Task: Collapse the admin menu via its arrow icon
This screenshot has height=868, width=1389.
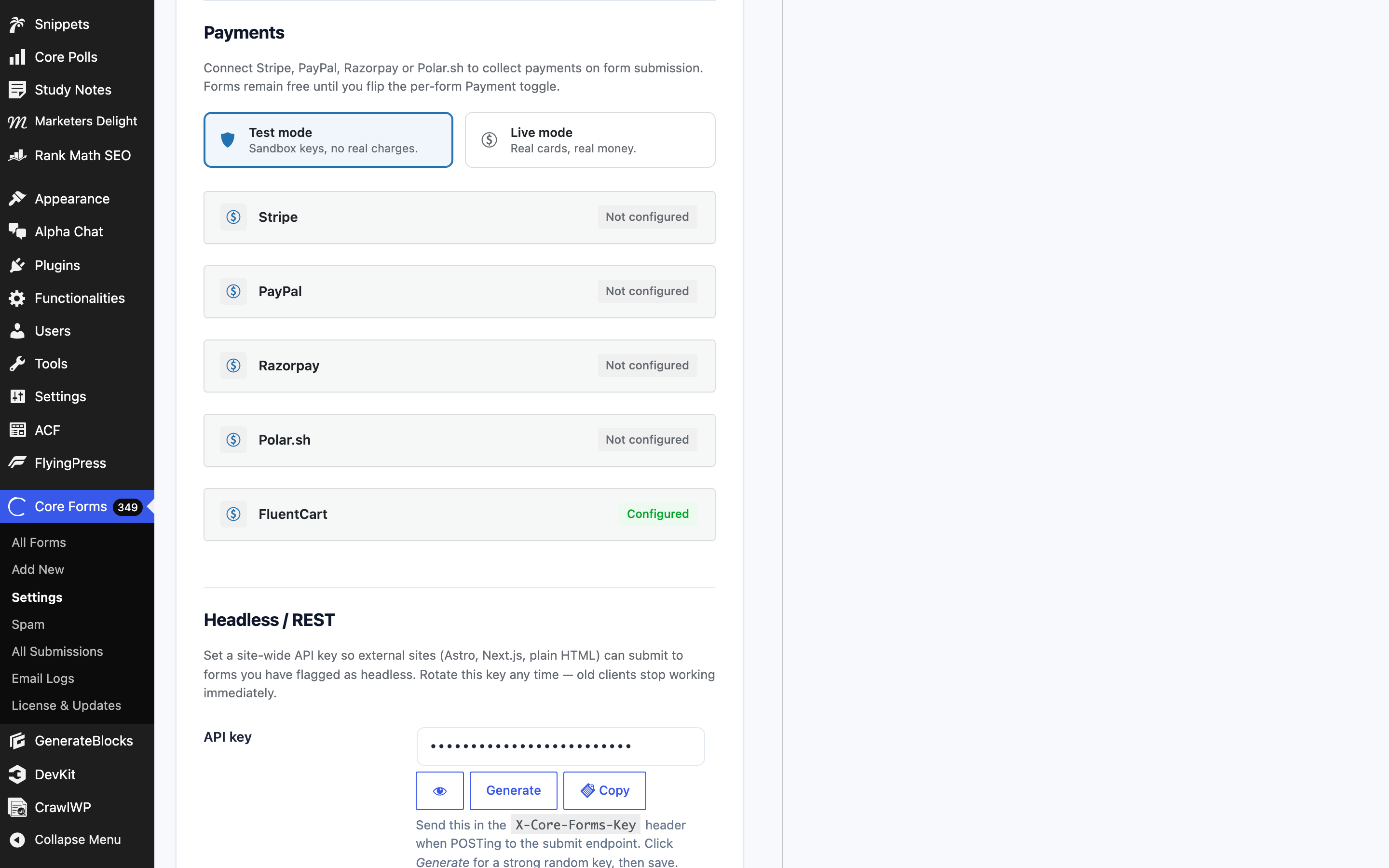Action: click(17, 839)
